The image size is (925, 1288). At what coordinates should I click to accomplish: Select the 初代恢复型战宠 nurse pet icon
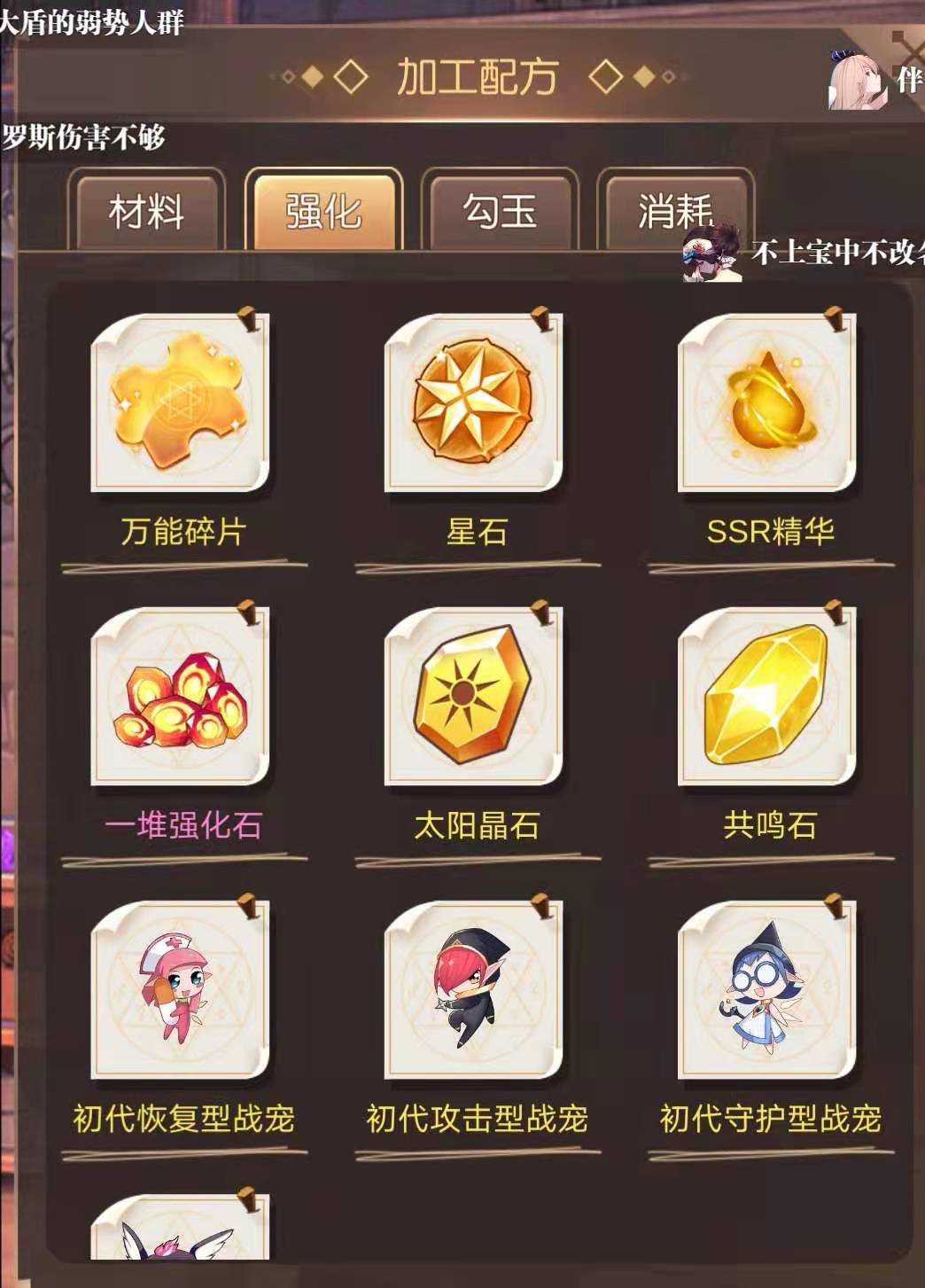pyautogui.click(x=180, y=990)
